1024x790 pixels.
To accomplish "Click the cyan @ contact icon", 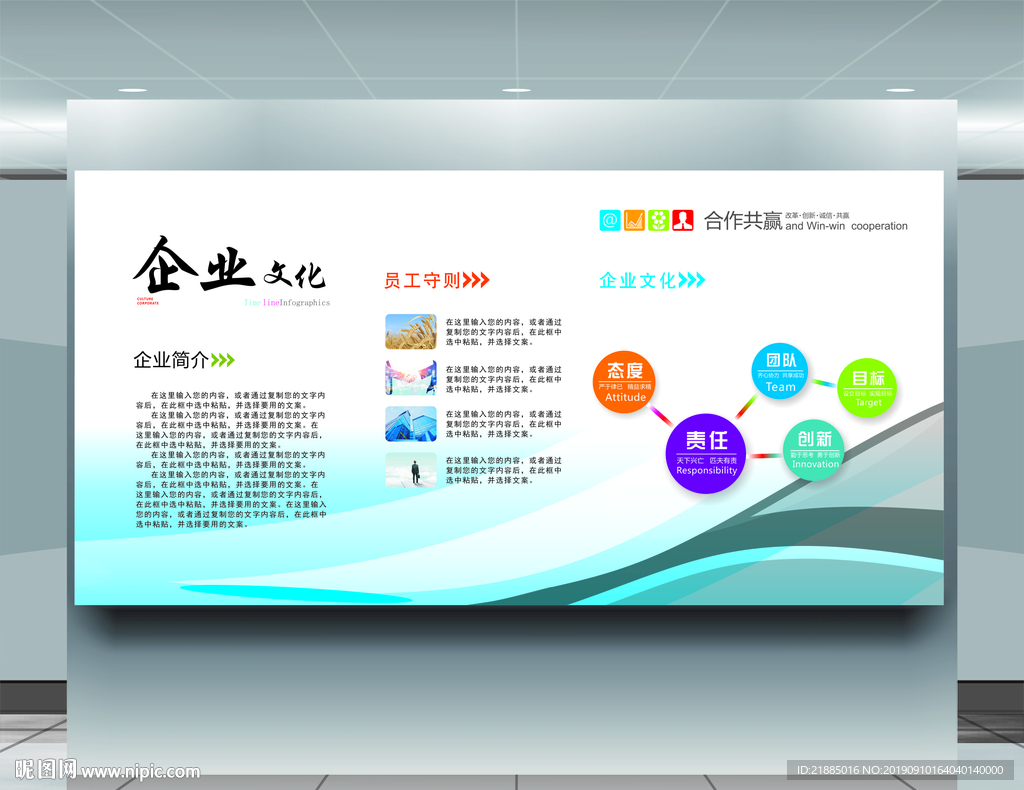I will (610, 219).
